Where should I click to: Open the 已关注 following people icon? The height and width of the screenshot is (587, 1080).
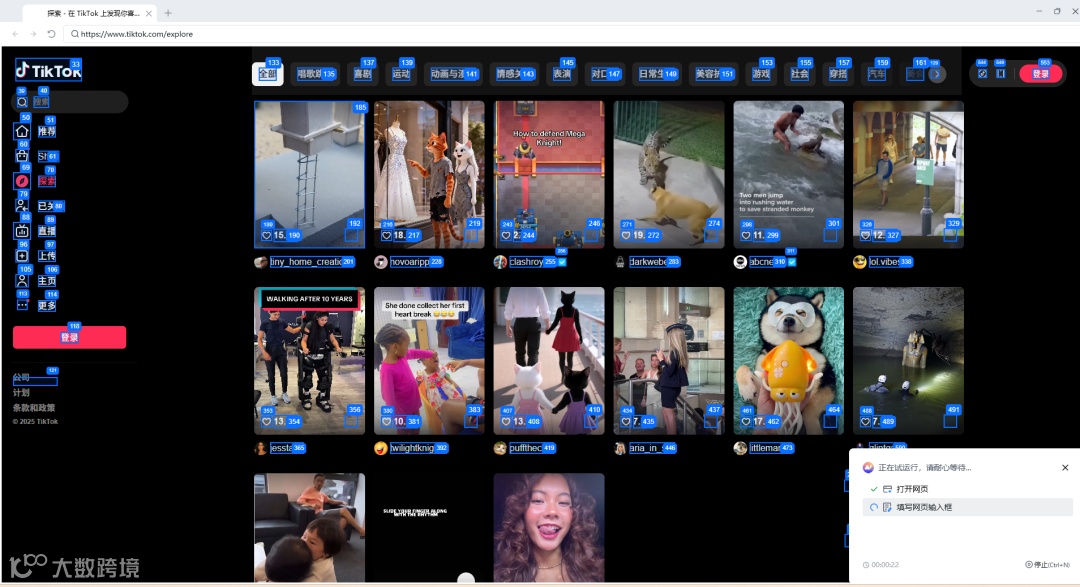(22, 205)
